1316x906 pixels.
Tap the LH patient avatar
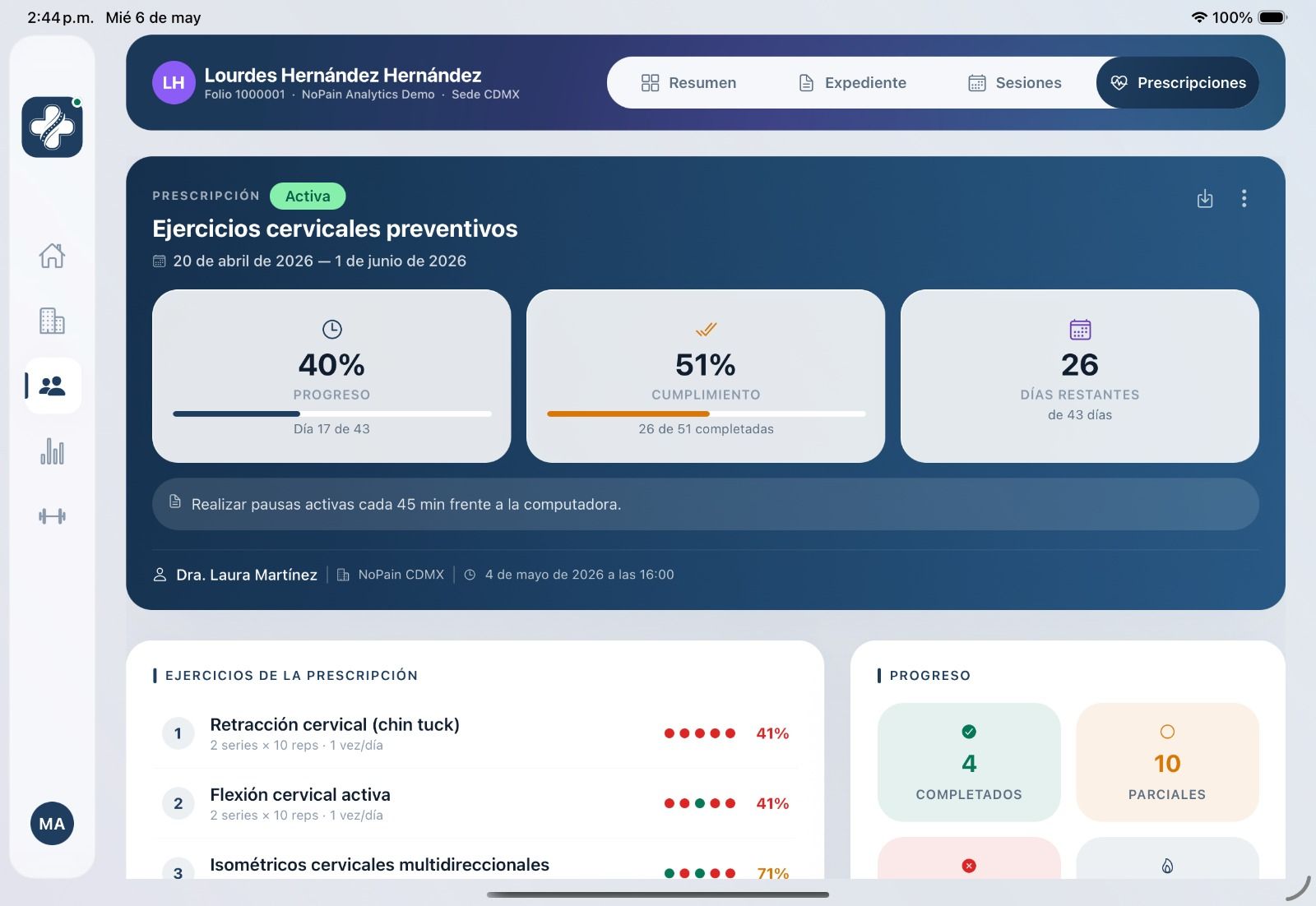click(174, 82)
